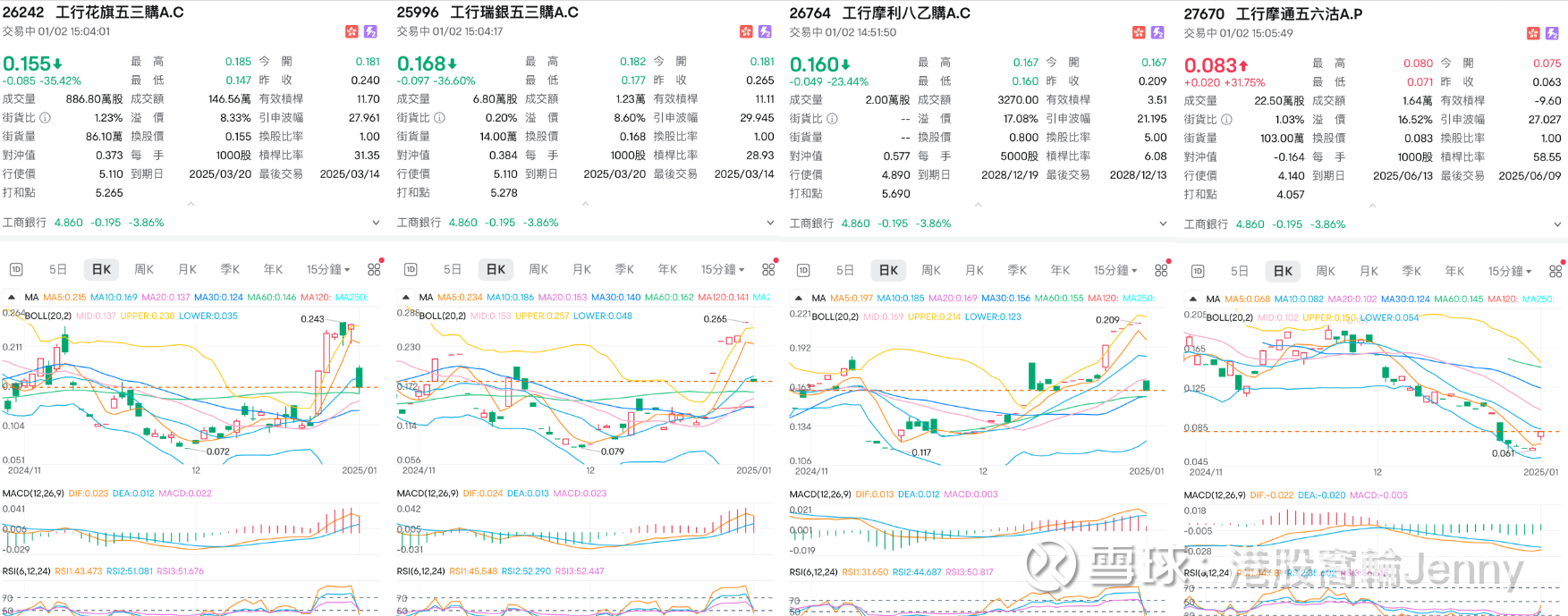Click the 到期日 value 2025/06/13

click(1403, 176)
